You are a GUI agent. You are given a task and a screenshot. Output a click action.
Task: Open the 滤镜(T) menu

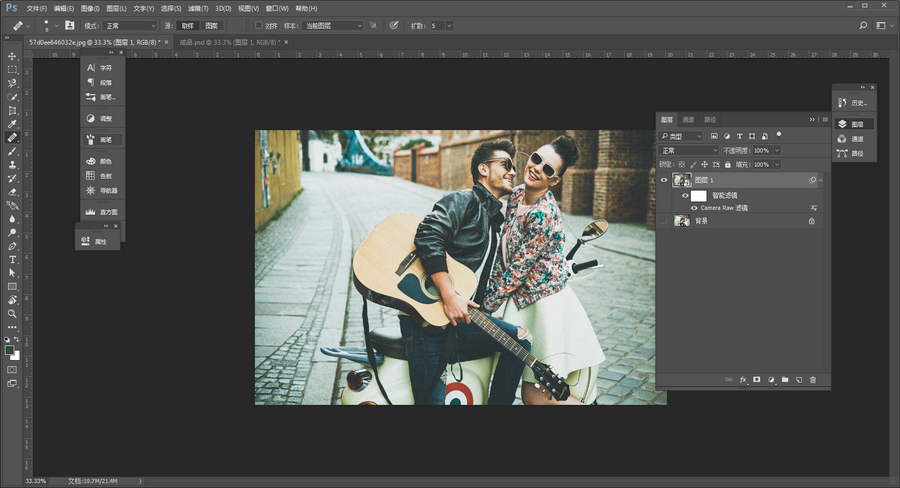[198, 7]
